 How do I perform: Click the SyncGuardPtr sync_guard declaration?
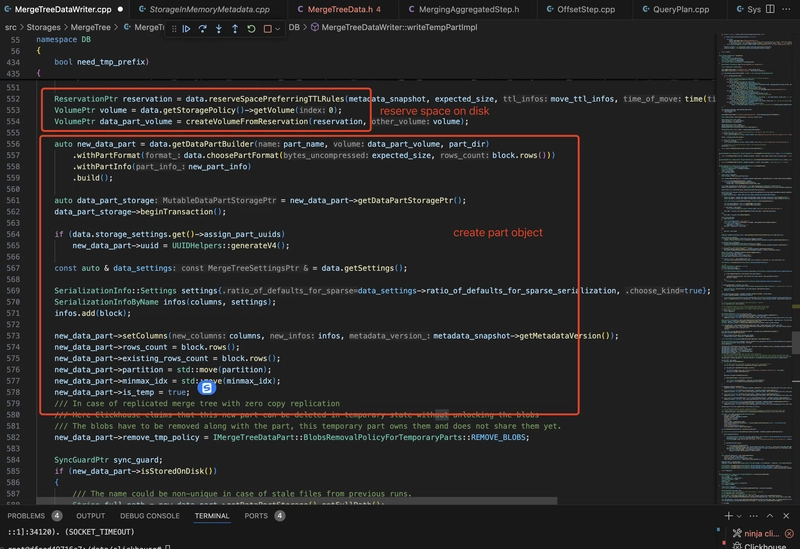108,460
